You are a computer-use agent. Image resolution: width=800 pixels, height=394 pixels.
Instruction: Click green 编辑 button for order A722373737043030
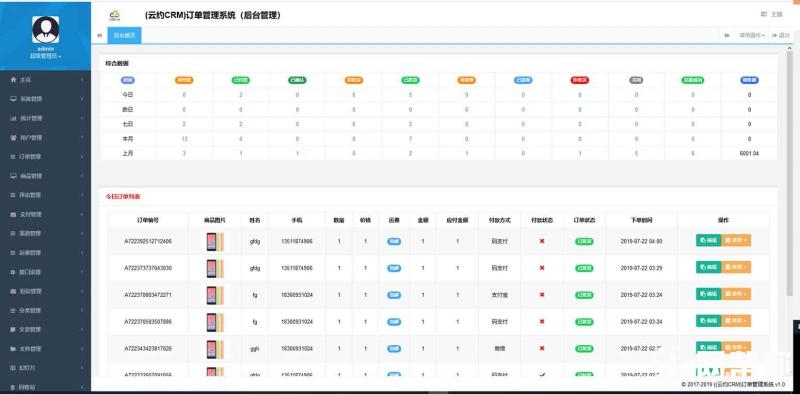pos(708,267)
